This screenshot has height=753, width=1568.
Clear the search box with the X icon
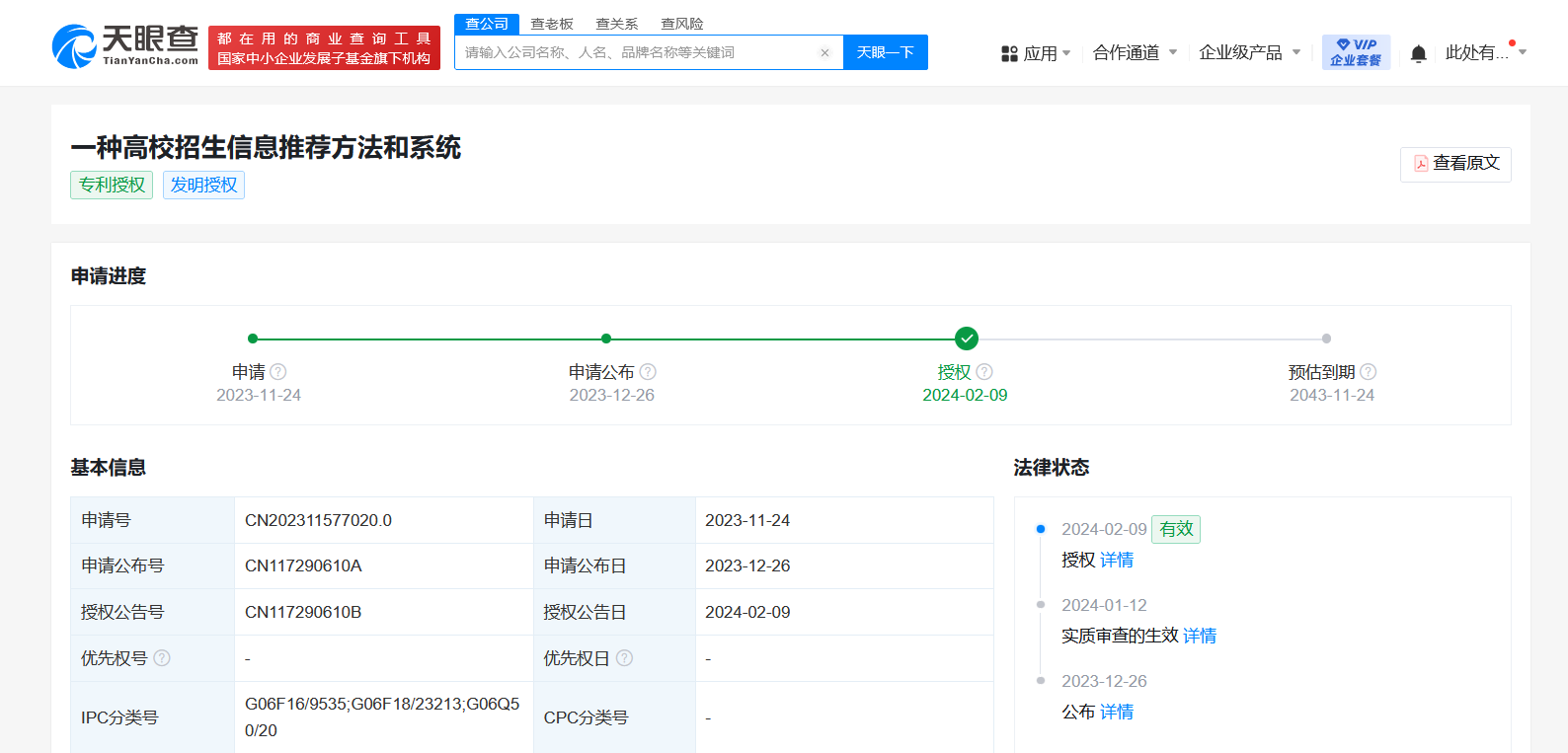[824, 53]
